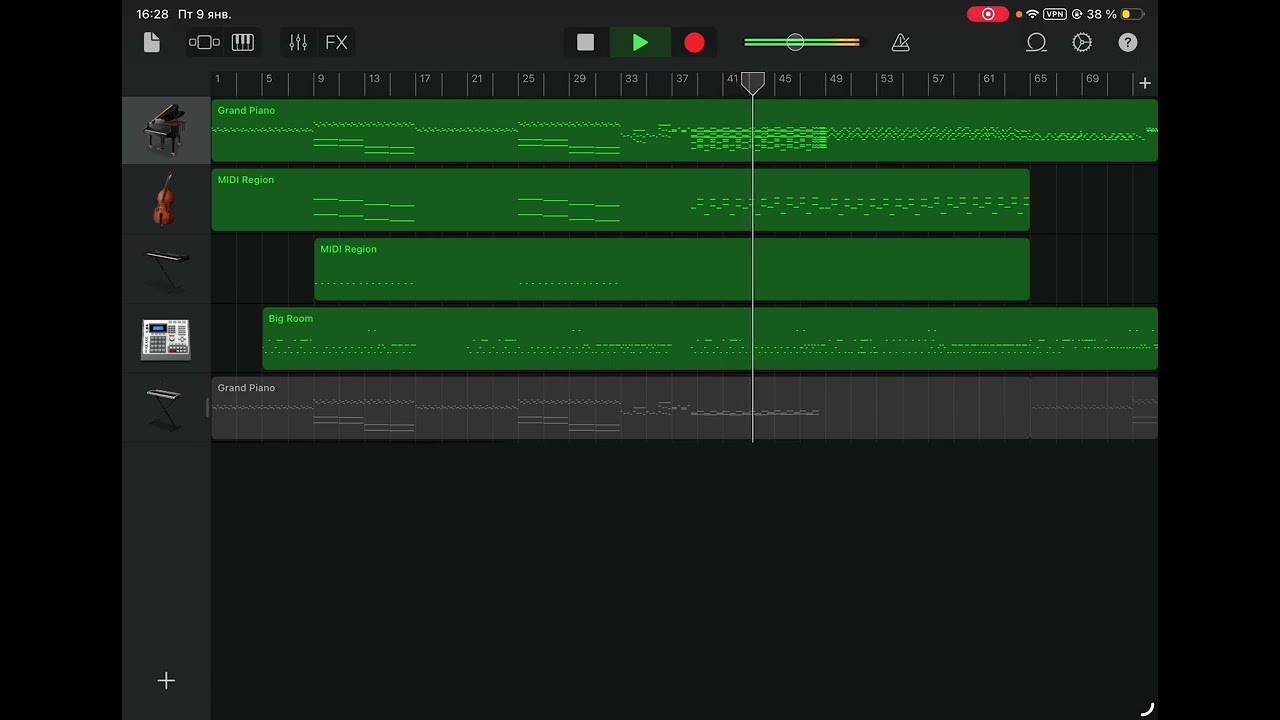Screen dimensions: 1280x720
Task: Click bar 41 on the ruler
Action: (x=732, y=79)
